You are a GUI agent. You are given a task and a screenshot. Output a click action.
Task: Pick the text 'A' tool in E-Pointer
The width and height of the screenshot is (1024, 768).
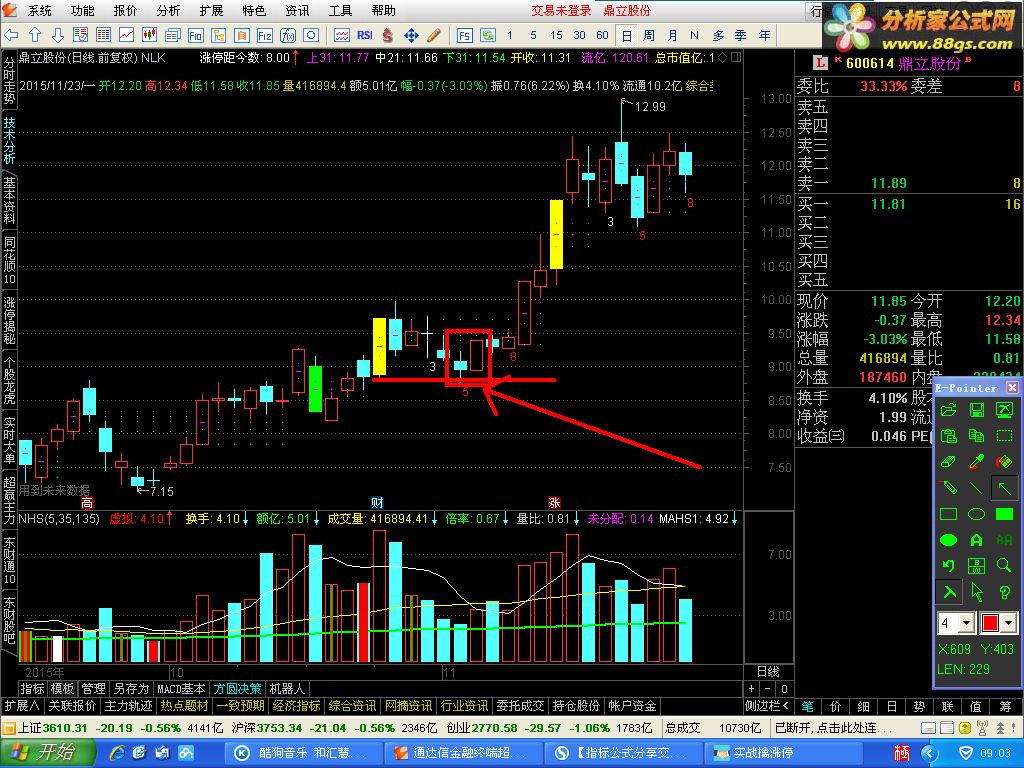(976, 540)
